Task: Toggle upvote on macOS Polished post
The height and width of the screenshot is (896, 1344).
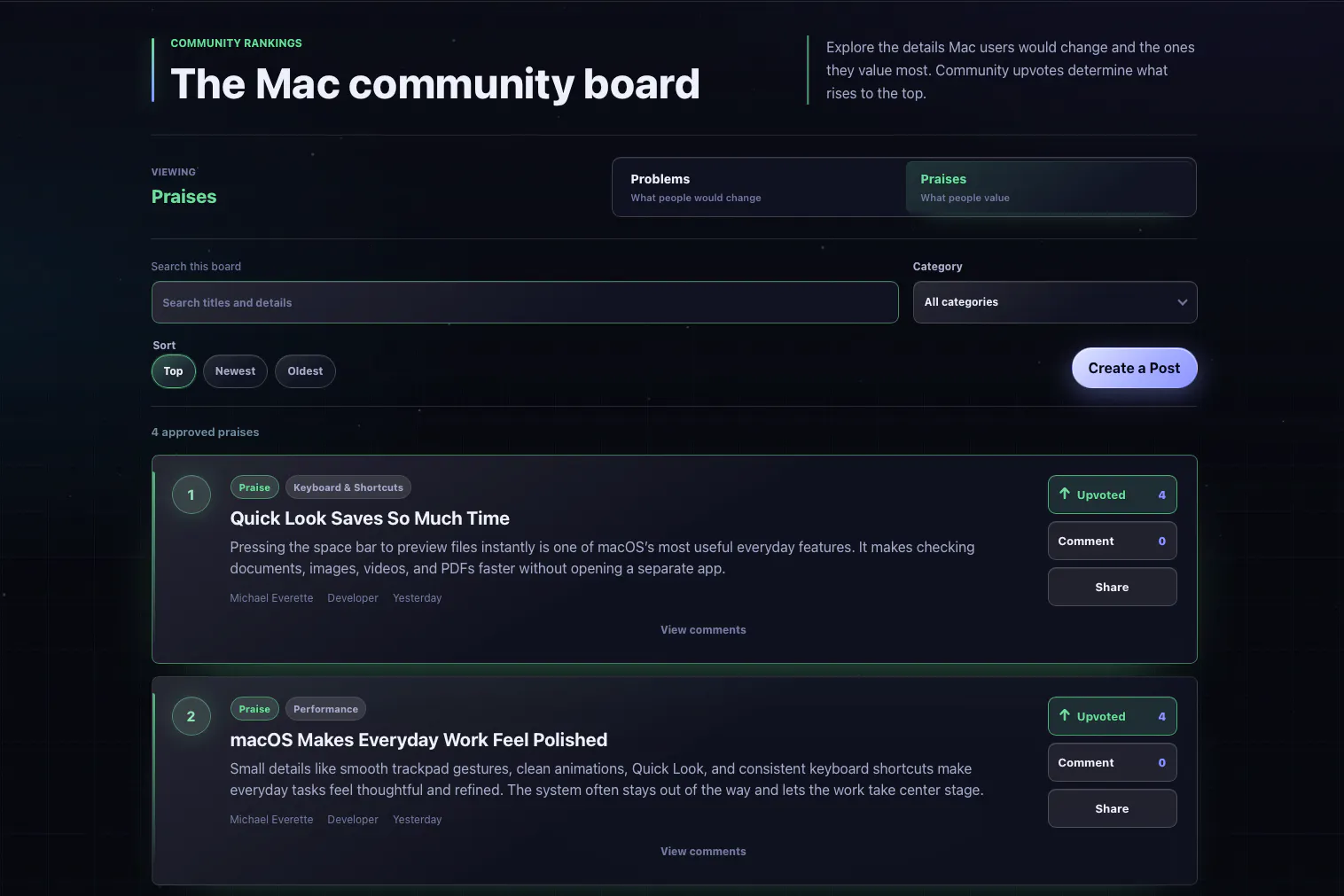Action: pos(1112,716)
